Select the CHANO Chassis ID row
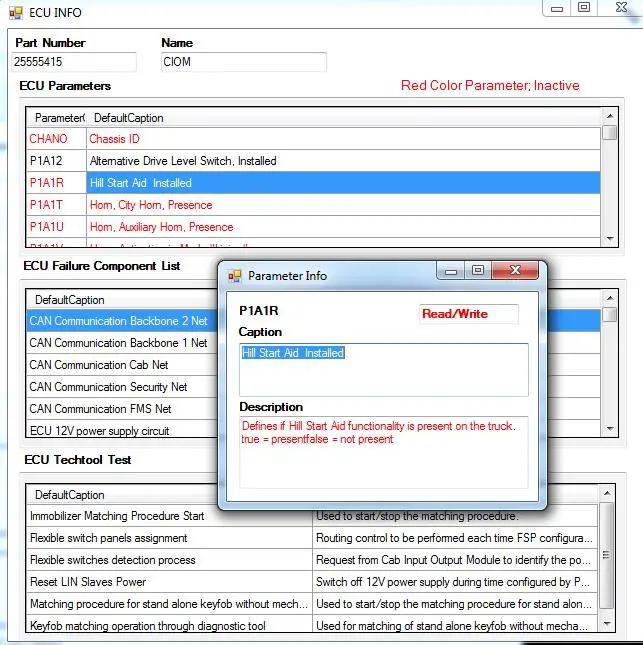Screen dimensions: 643x645 [313, 139]
